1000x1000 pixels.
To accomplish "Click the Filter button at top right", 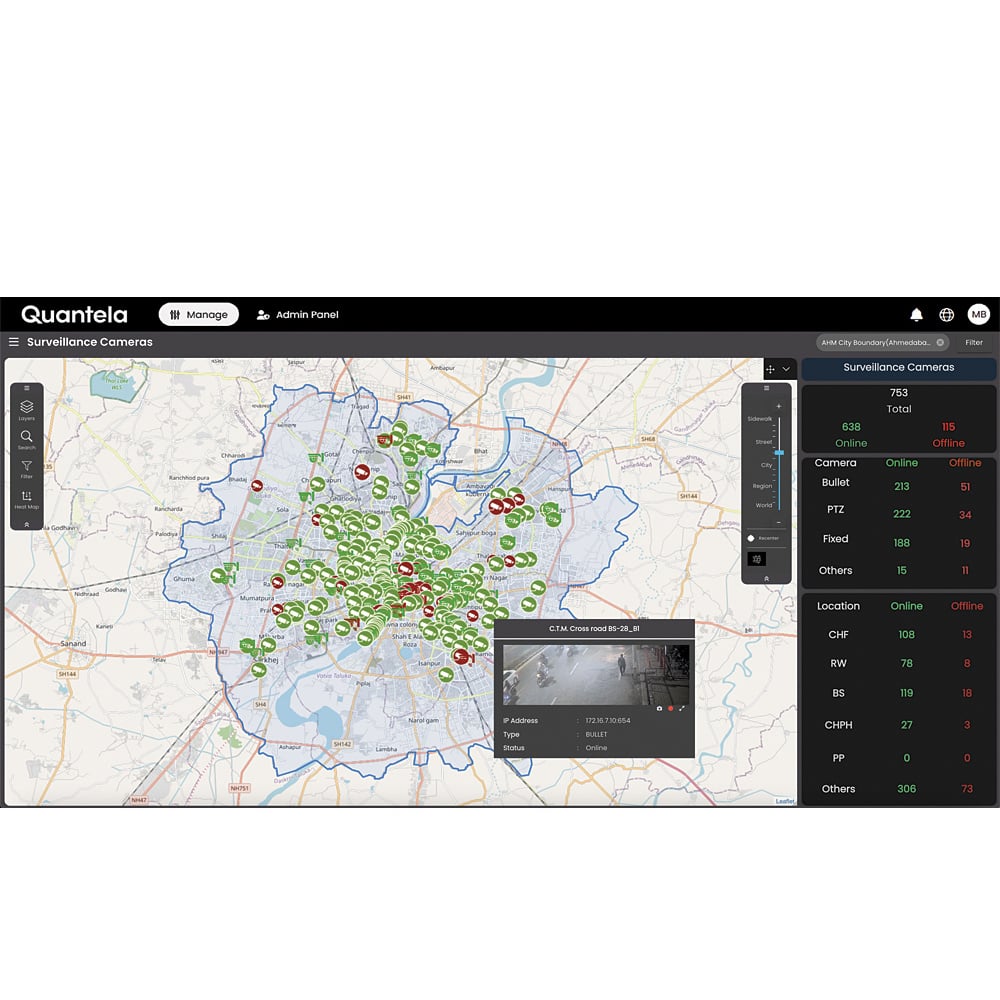I will coord(973,342).
